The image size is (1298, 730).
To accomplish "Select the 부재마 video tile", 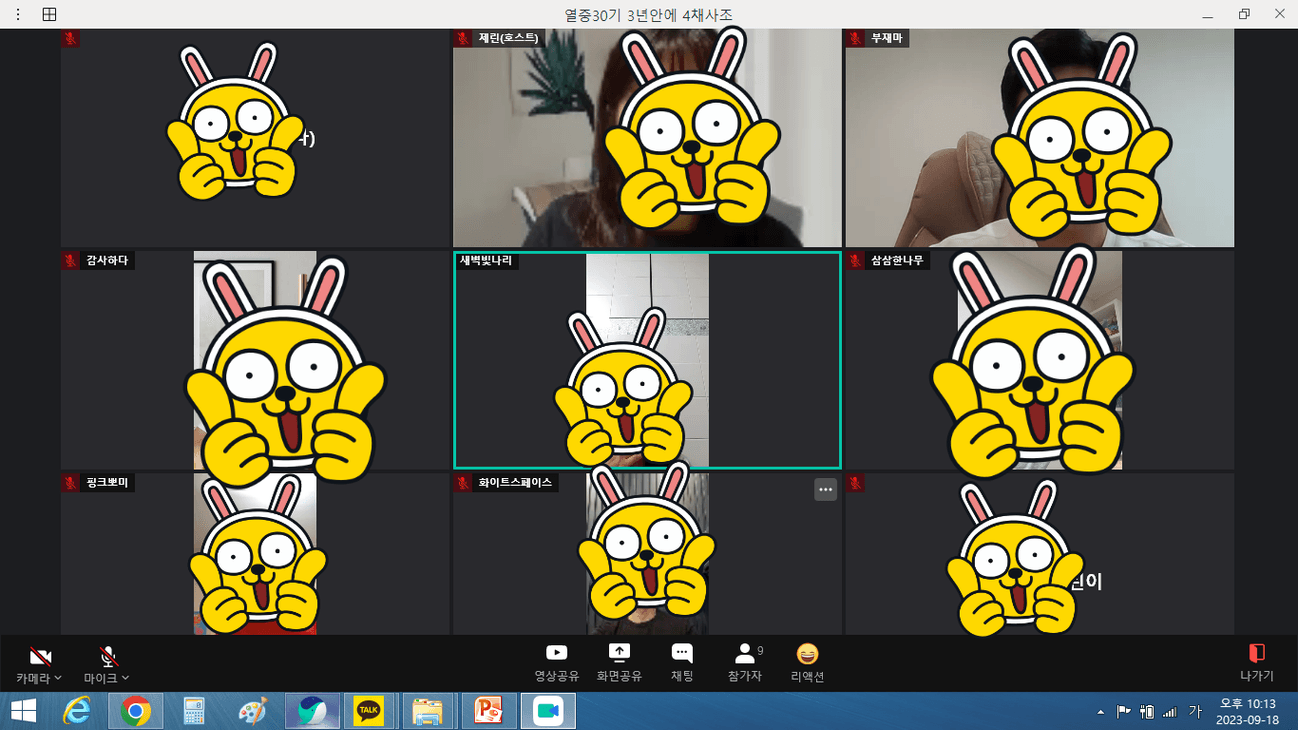I will 1039,138.
